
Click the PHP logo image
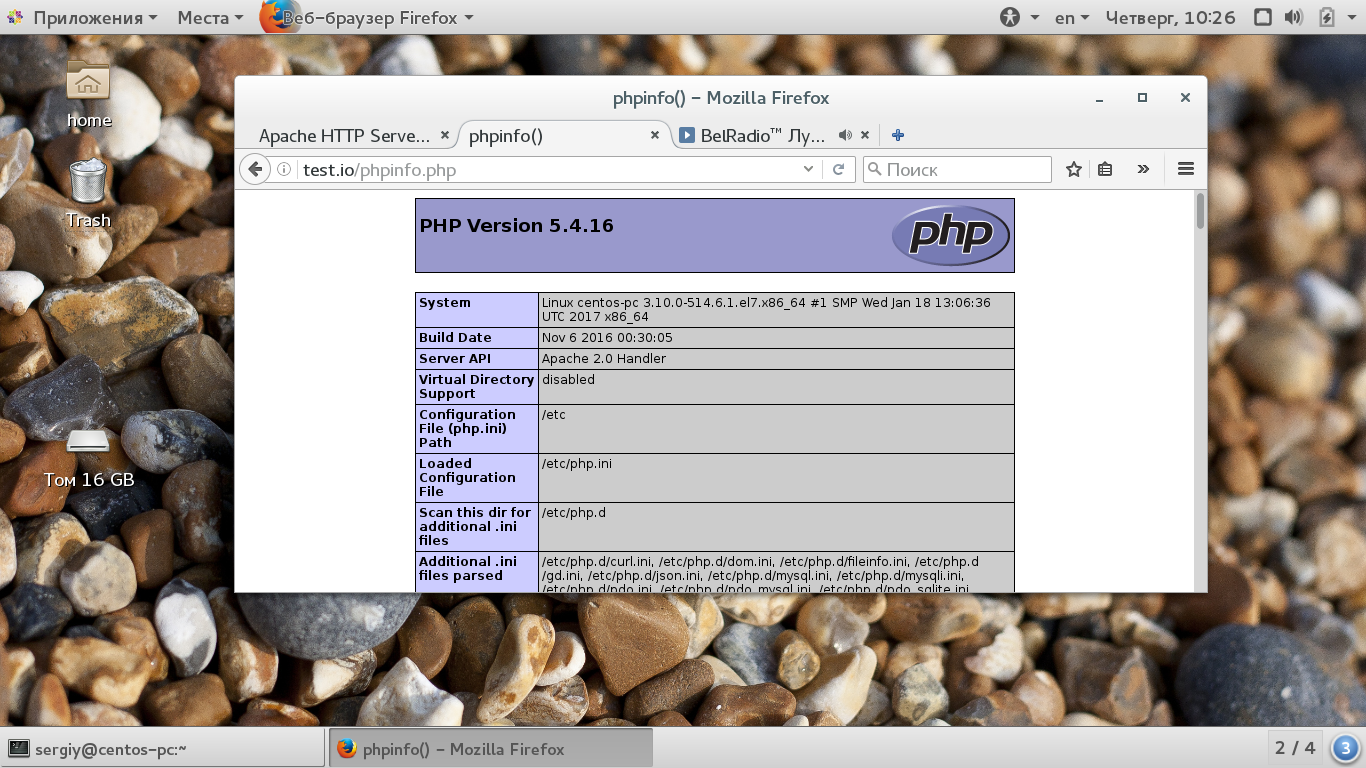951,235
